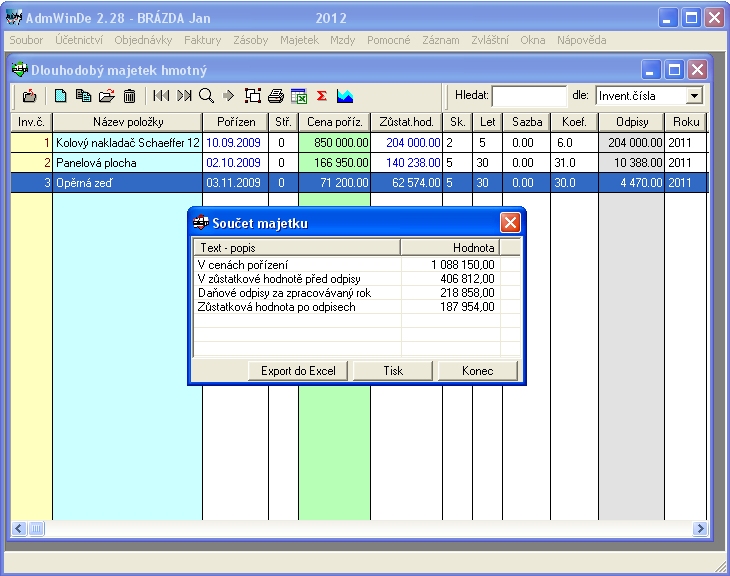Image resolution: width=730 pixels, height=576 pixels.
Task: Click the Konec button
Action: [x=478, y=371]
